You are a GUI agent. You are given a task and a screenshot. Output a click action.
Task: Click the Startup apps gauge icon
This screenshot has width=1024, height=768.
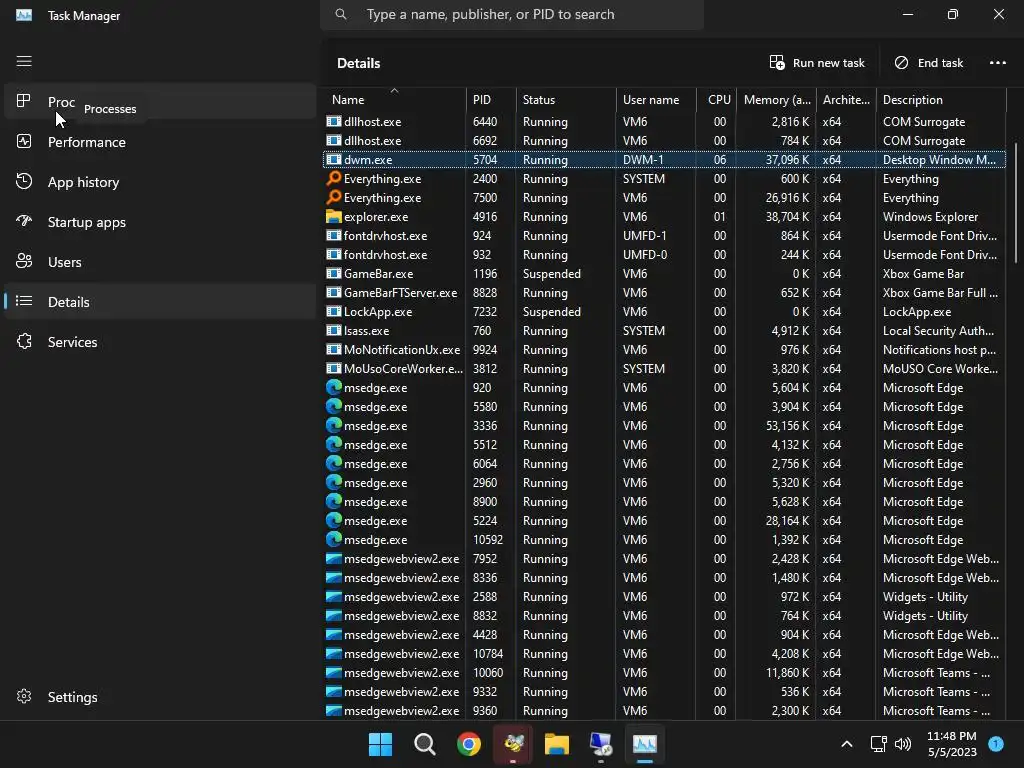point(24,221)
